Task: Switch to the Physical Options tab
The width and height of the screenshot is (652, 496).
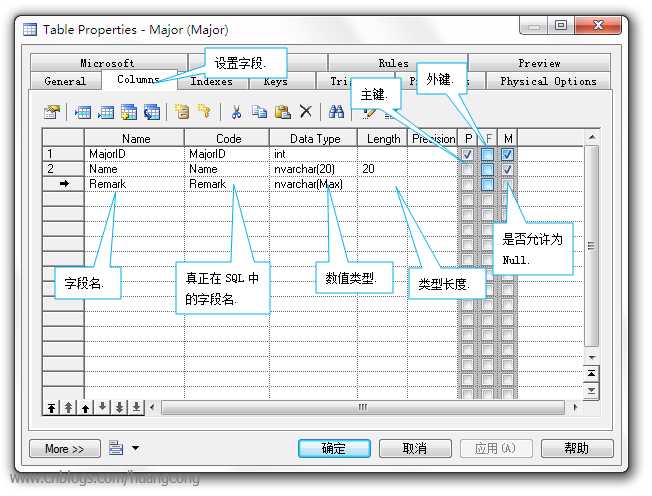Action: tap(548, 81)
